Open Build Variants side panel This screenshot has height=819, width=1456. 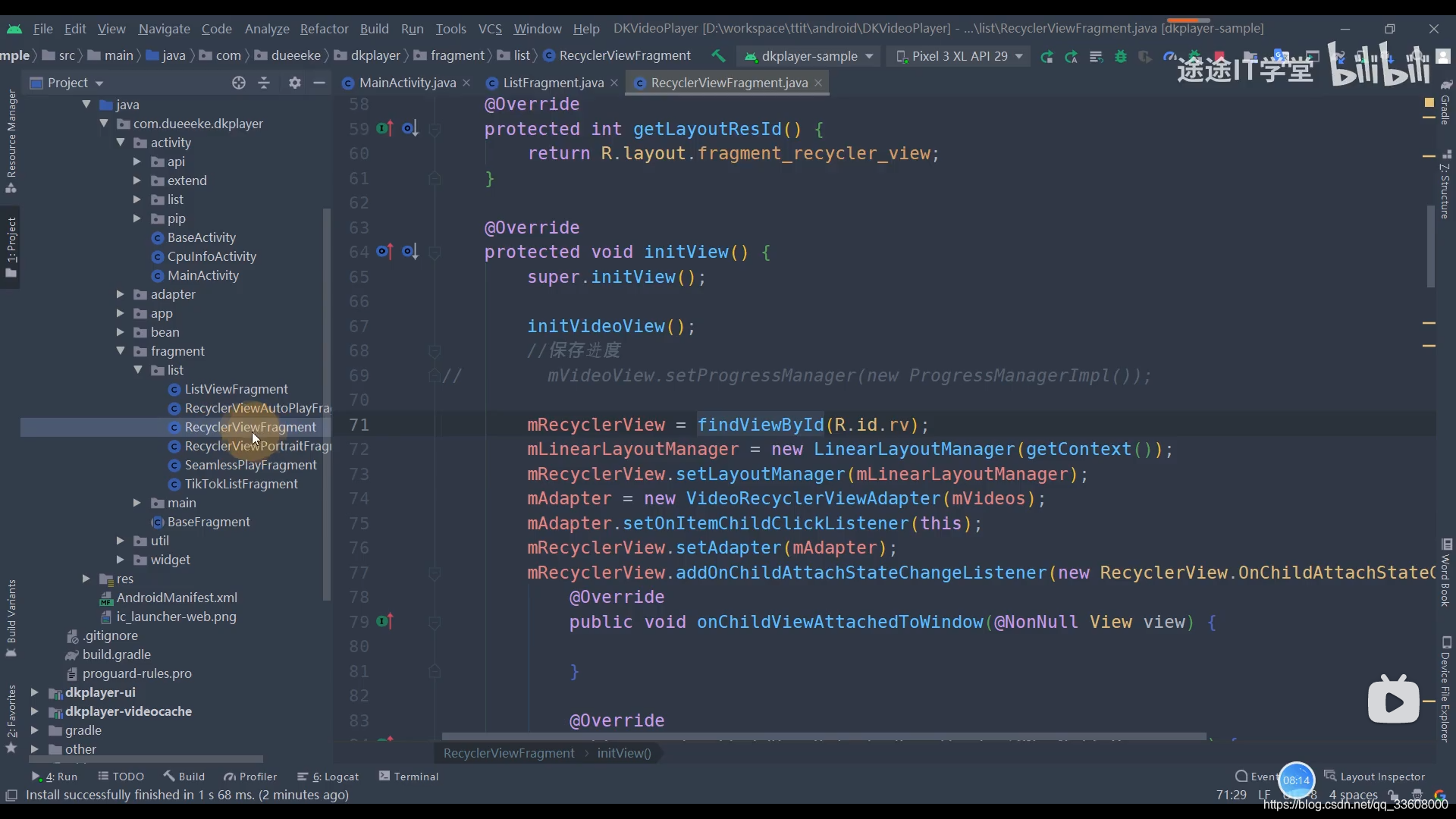(x=11, y=618)
